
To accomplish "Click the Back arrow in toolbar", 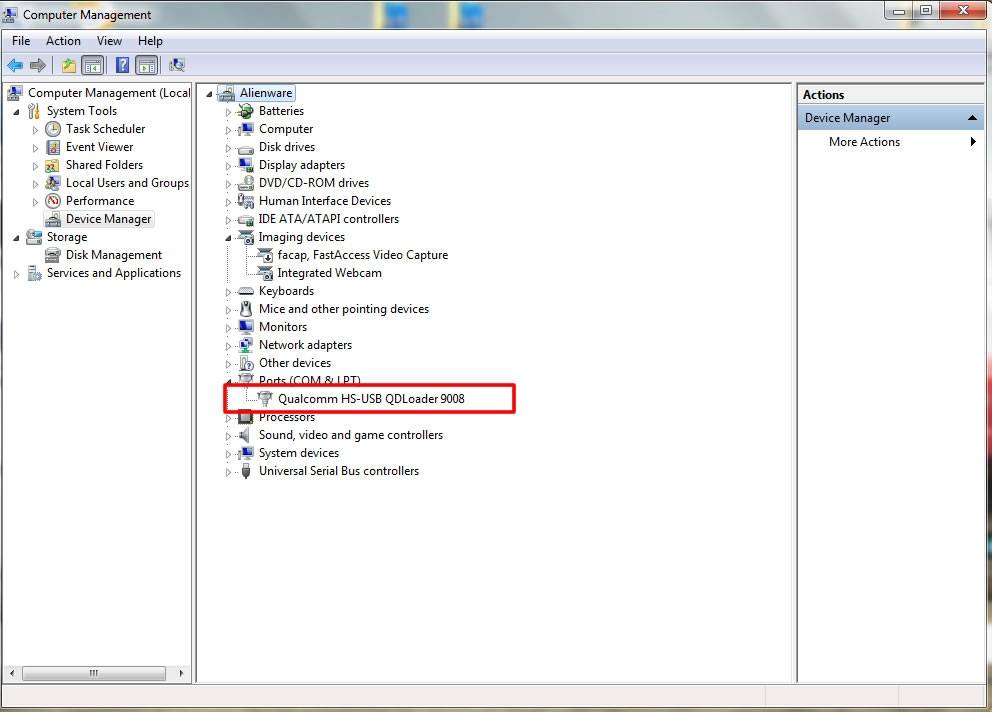I will coord(14,66).
